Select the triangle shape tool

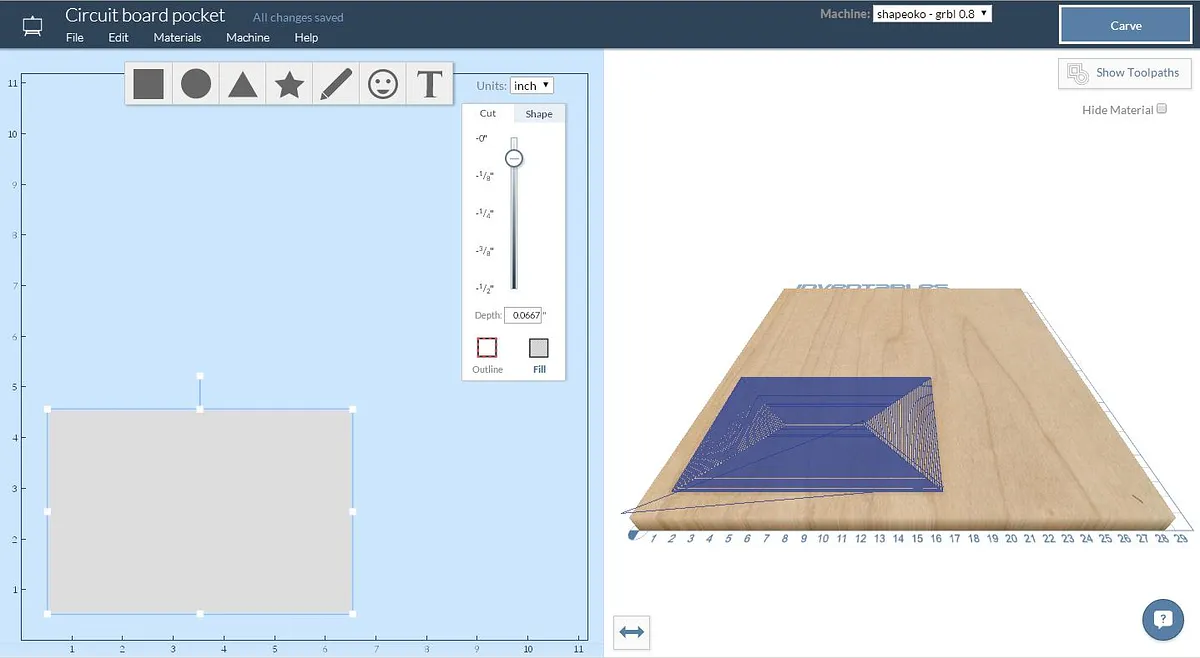point(242,84)
